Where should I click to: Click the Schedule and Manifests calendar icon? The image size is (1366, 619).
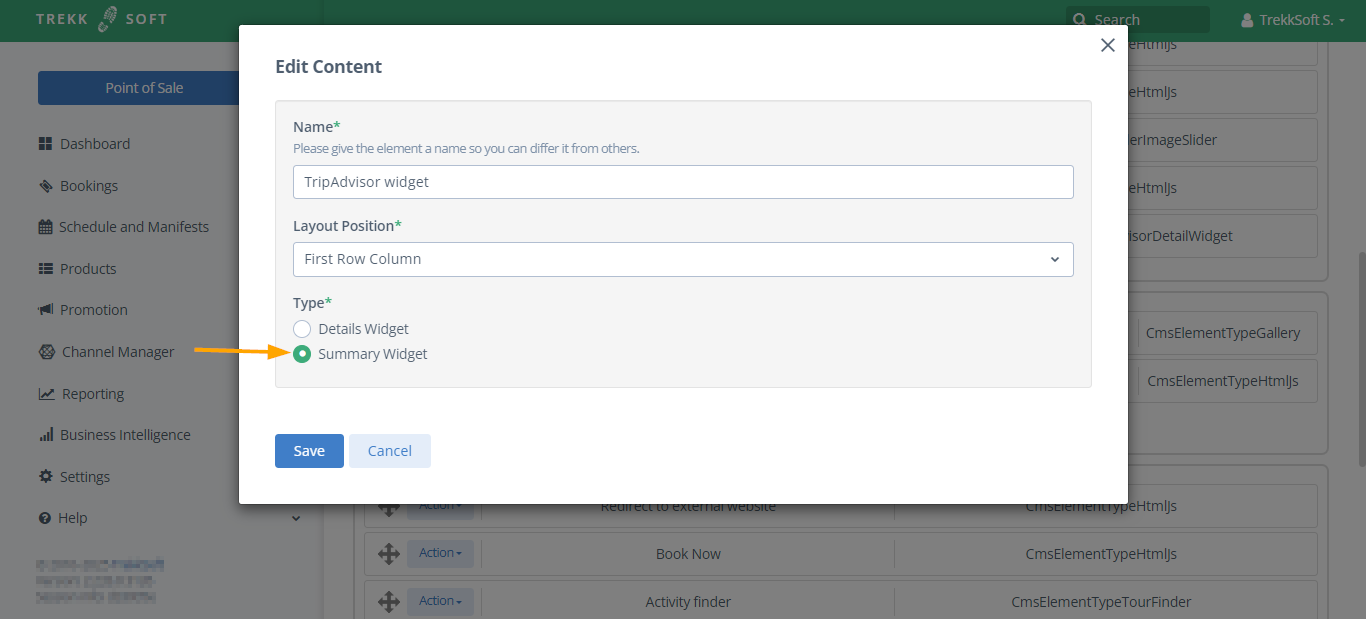(x=45, y=227)
